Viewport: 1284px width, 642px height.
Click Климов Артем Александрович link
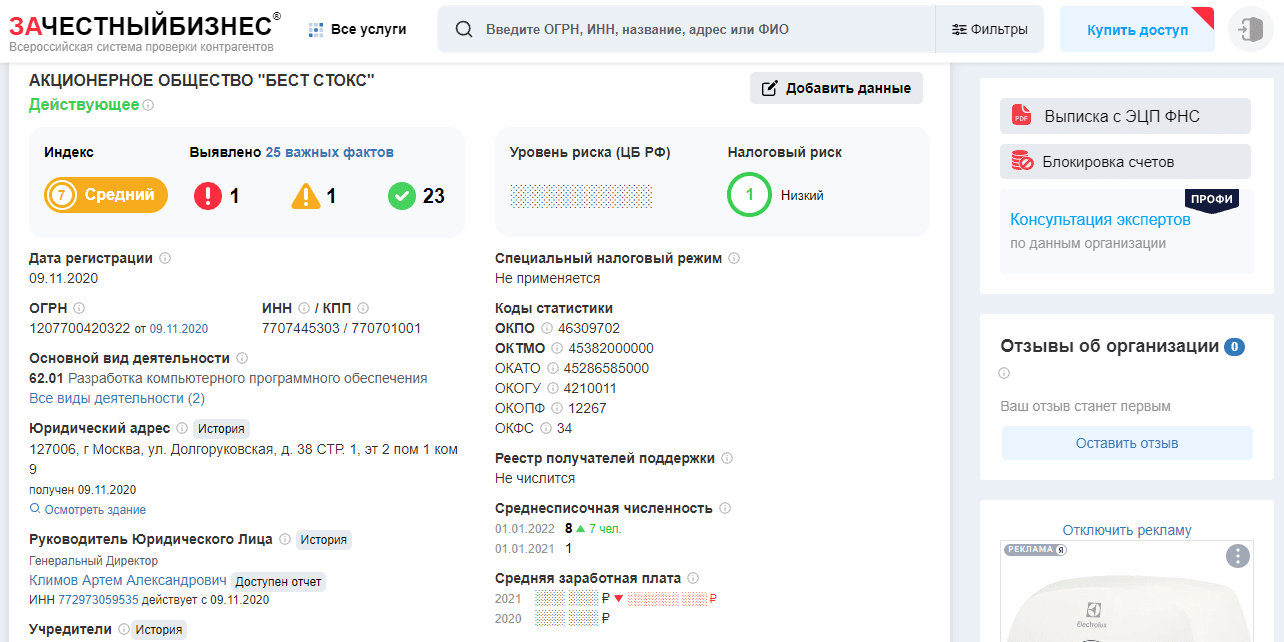point(128,580)
